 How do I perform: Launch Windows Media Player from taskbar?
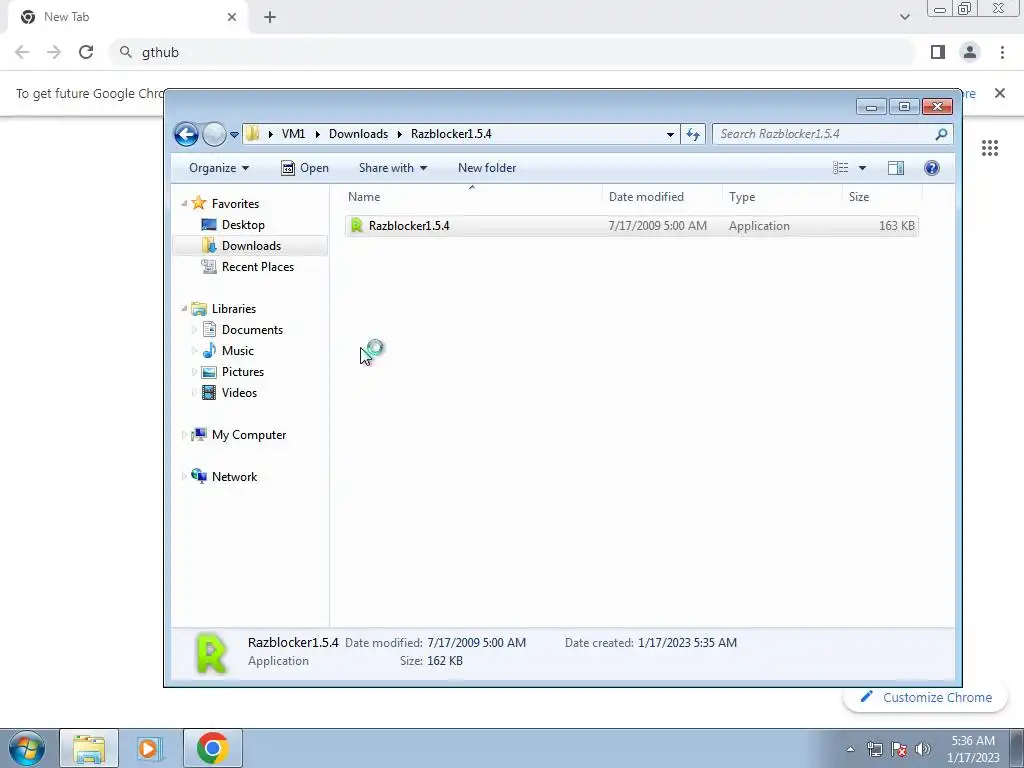(150, 748)
